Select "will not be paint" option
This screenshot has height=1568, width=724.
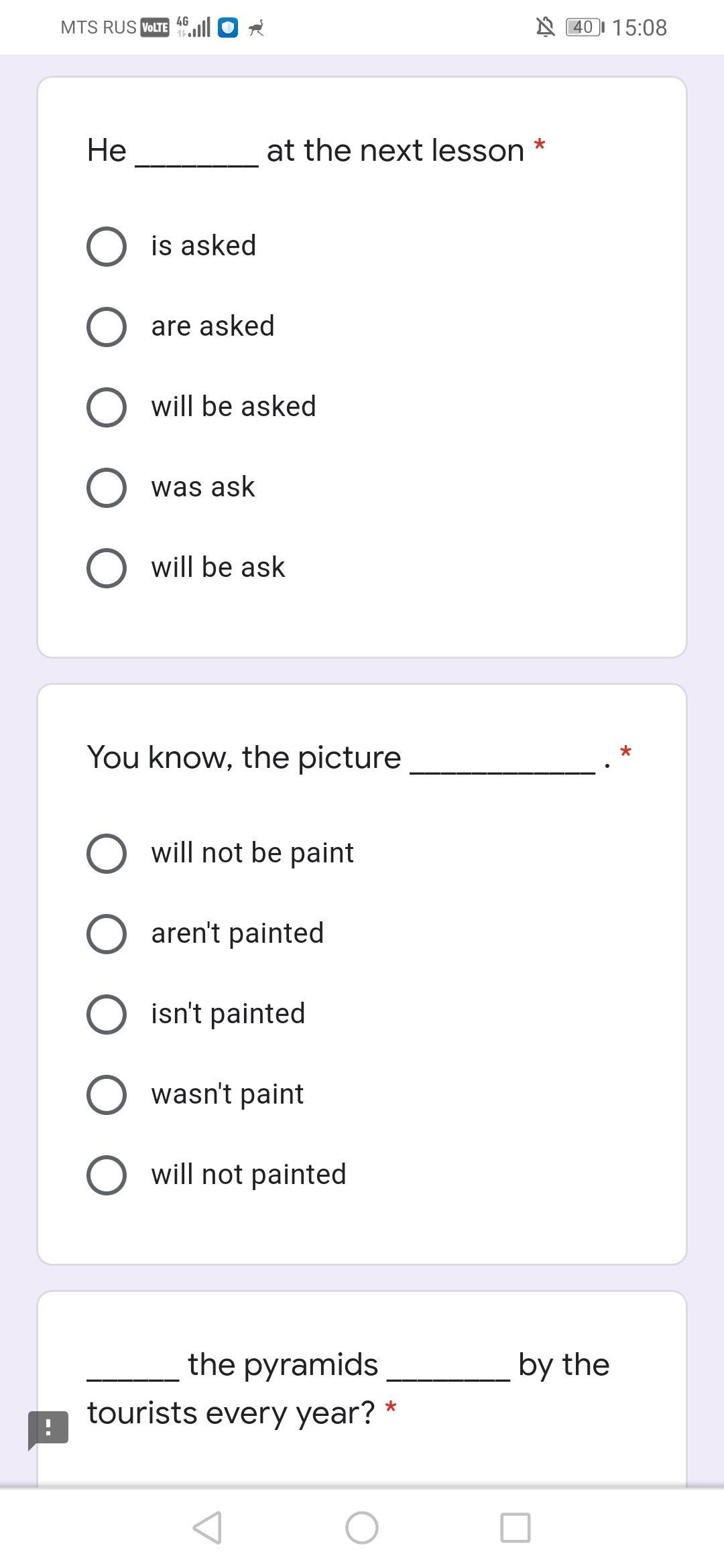pyautogui.click(x=107, y=853)
